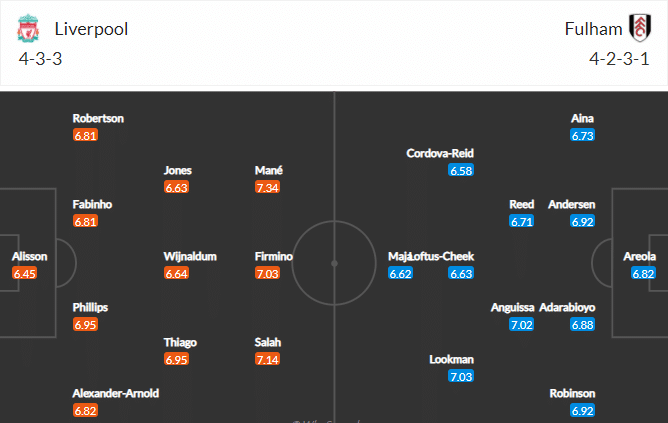Select Lookman's 7.03 rating badge
This screenshot has width=668, height=423.
coord(461,377)
